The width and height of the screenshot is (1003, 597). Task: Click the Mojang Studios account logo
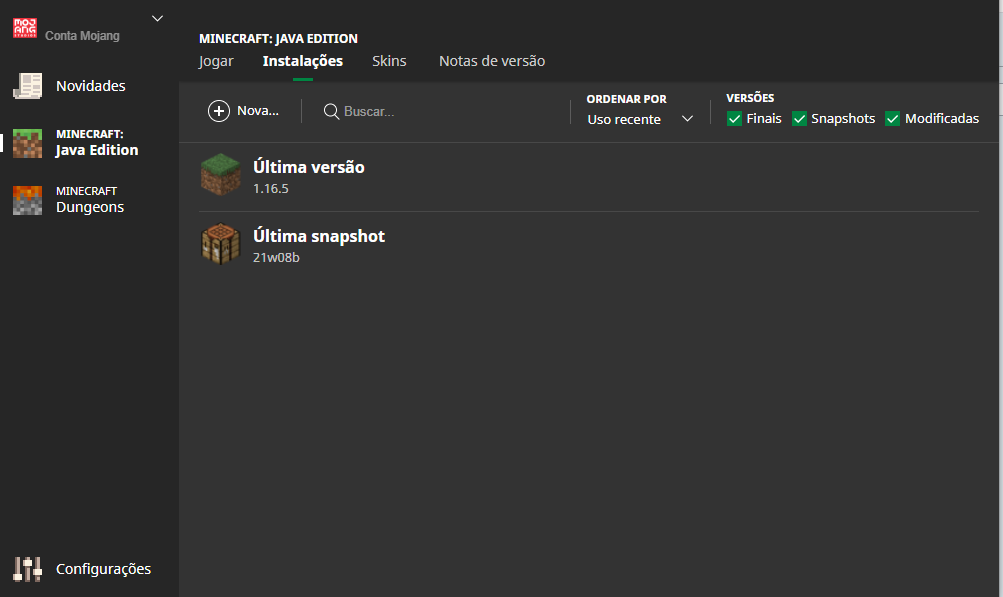click(x=25, y=28)
